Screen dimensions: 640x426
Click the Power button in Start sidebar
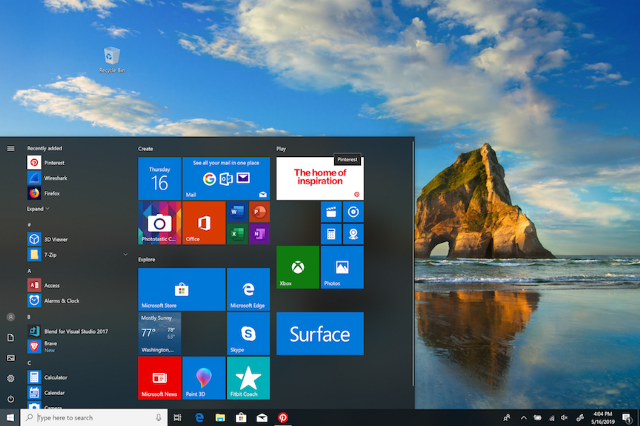coord(11,399)
